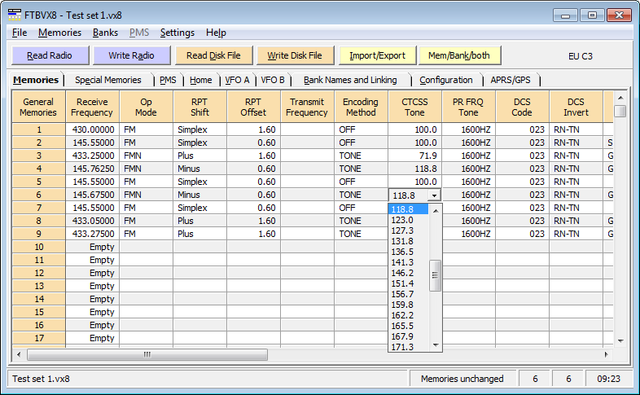This screenshot has height=395, width=640.
Task: Click the 09:23 clock in status bar
Action: (x=609, y=379)
